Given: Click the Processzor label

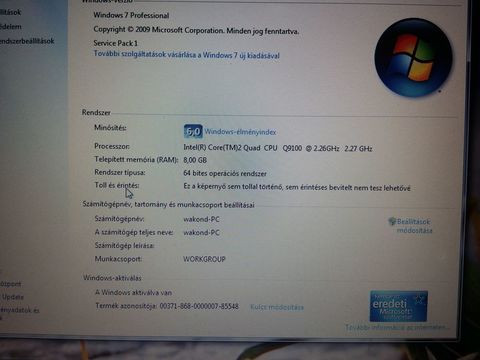Looking at the screenshot, I should pos(112,146).
